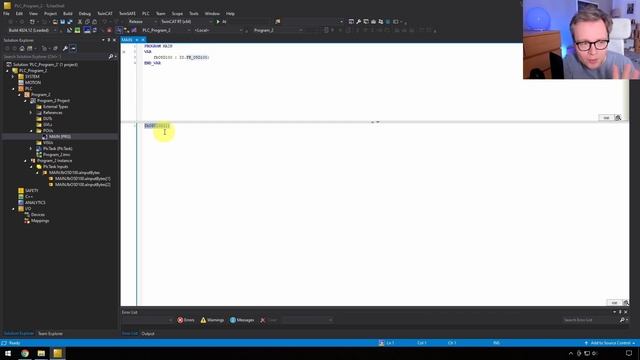The height and width of the screenshot is (360, 640).
Task: Pin the Error List panel
Action: coord(620,312)
